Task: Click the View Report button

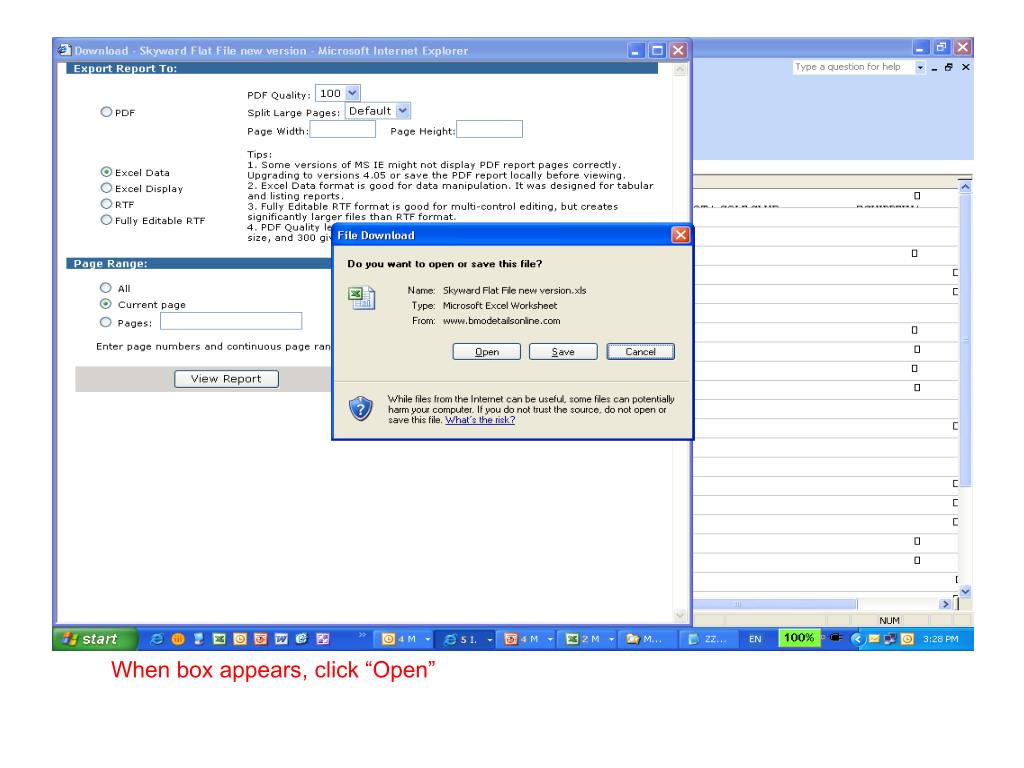Action: [x=226, y=379]
